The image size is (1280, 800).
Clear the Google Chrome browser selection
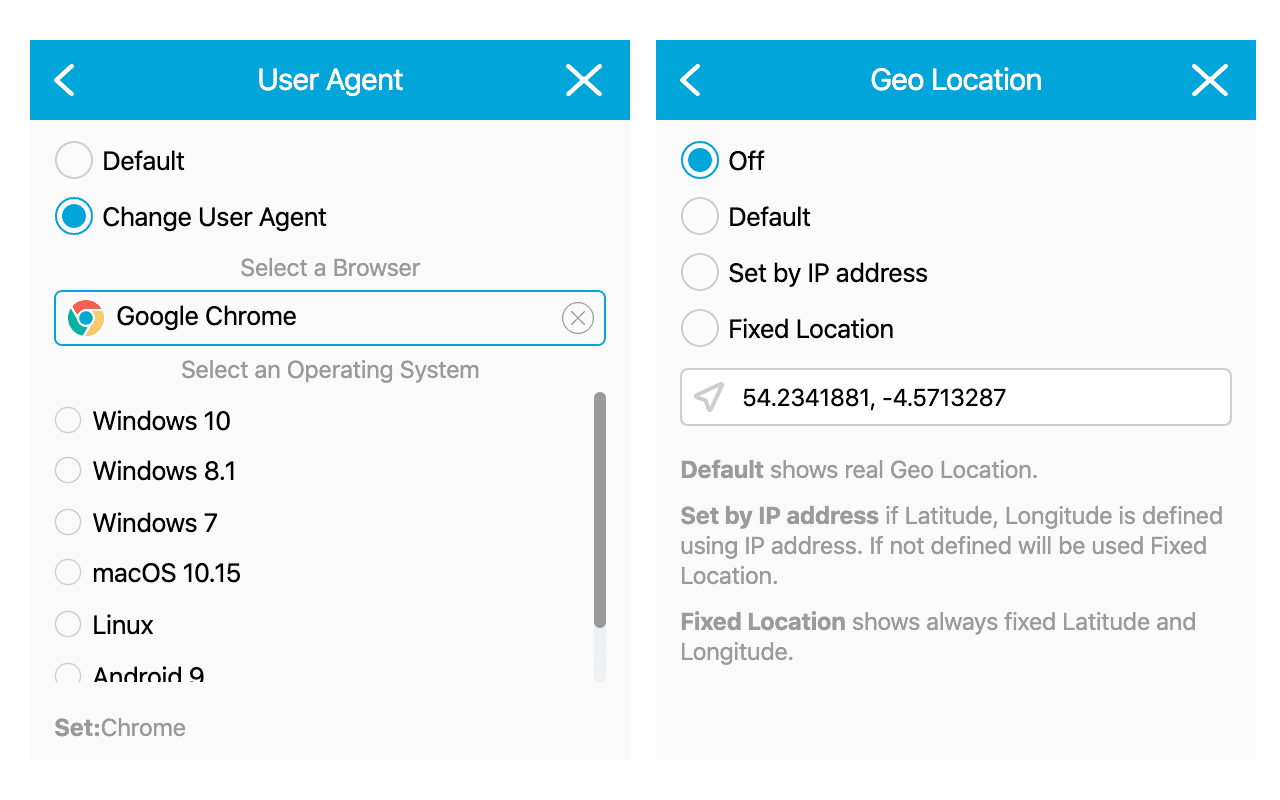[578, 318]
